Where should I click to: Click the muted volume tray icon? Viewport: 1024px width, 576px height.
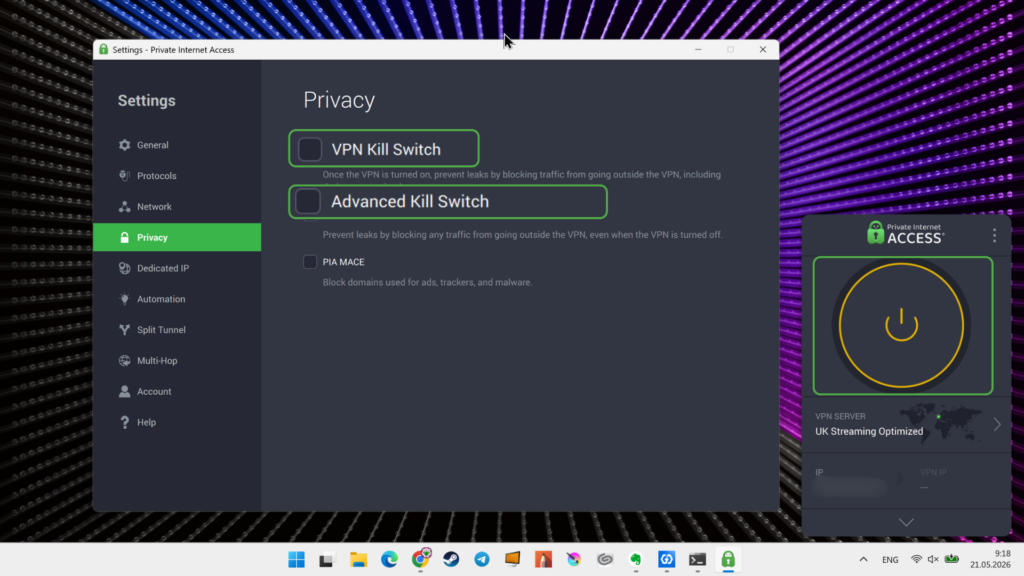coord(933,560)
